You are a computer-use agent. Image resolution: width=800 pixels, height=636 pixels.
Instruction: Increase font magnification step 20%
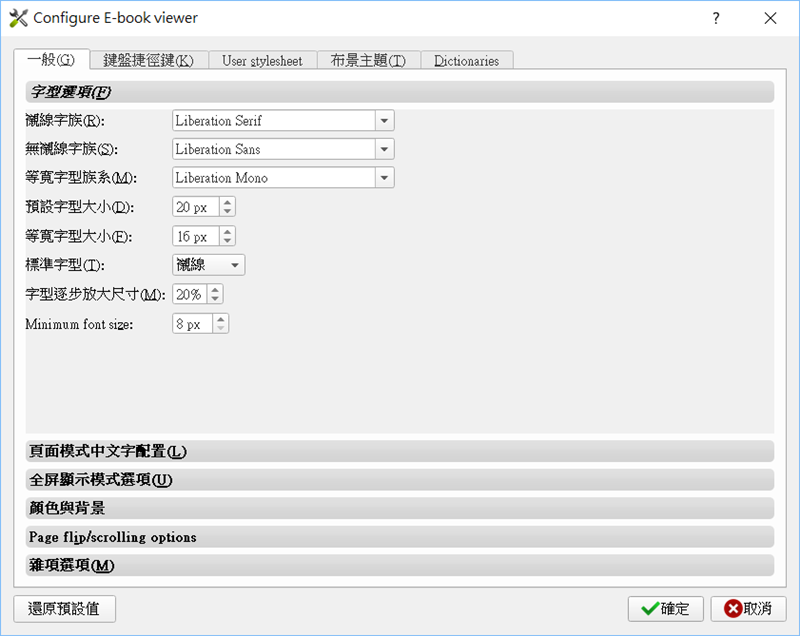point(215,290)
